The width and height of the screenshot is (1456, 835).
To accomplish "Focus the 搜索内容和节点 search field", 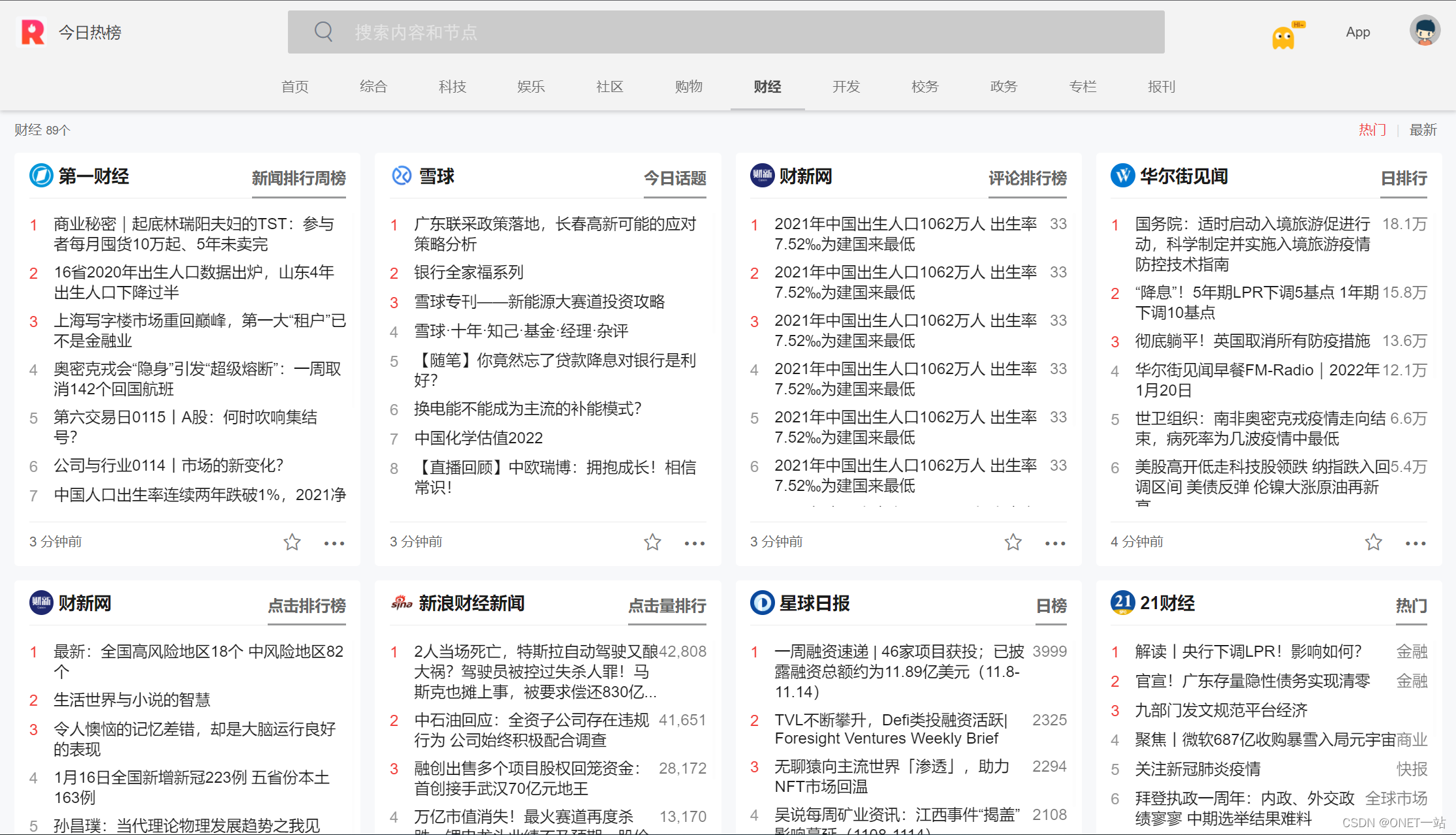I will (x=726, y=32).
